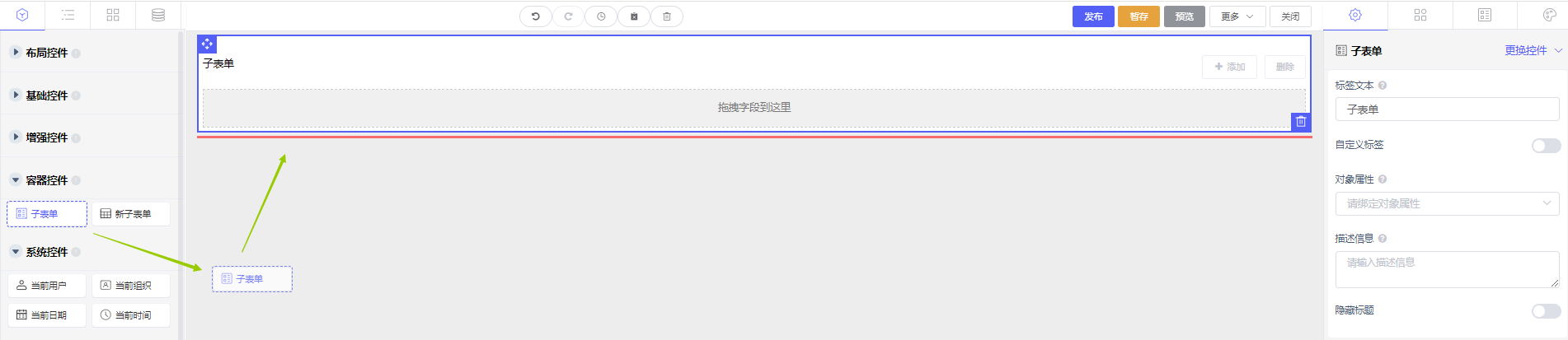This screenshot has width=1568, height=340.
Task: Click the blue delete icon on 子表单 component
Action: click(1301, 122)
